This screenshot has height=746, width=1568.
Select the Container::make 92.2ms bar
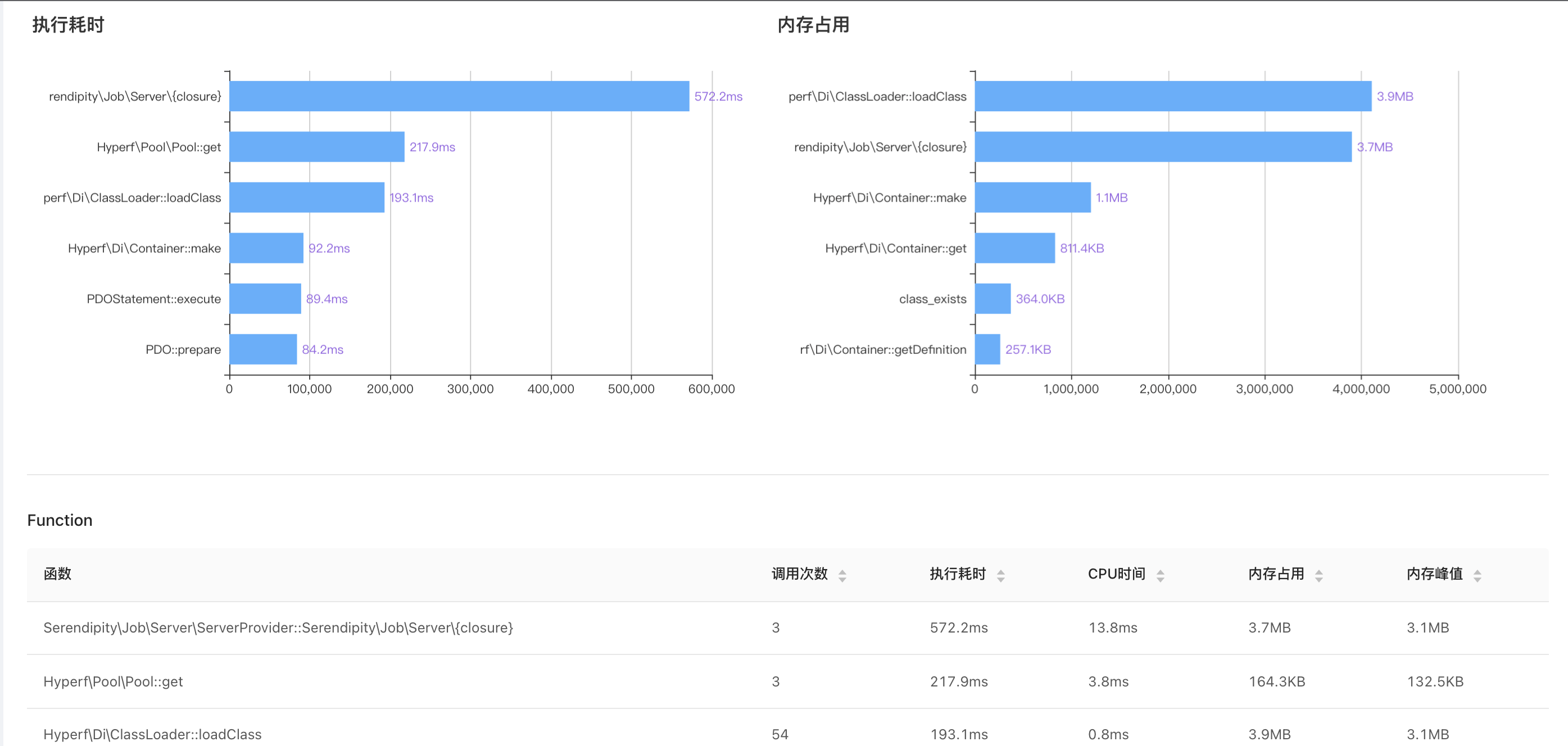click(x=266, y=248)
